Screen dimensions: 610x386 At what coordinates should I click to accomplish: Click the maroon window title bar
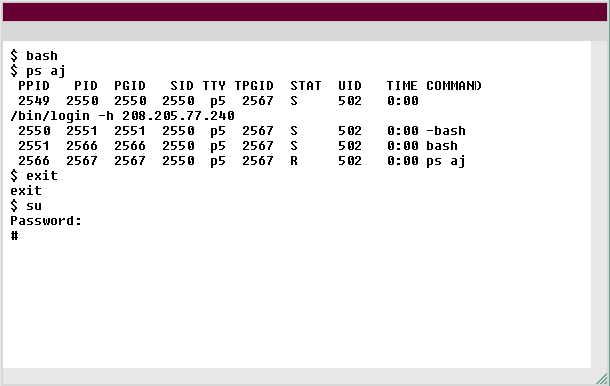coord(305,12)
